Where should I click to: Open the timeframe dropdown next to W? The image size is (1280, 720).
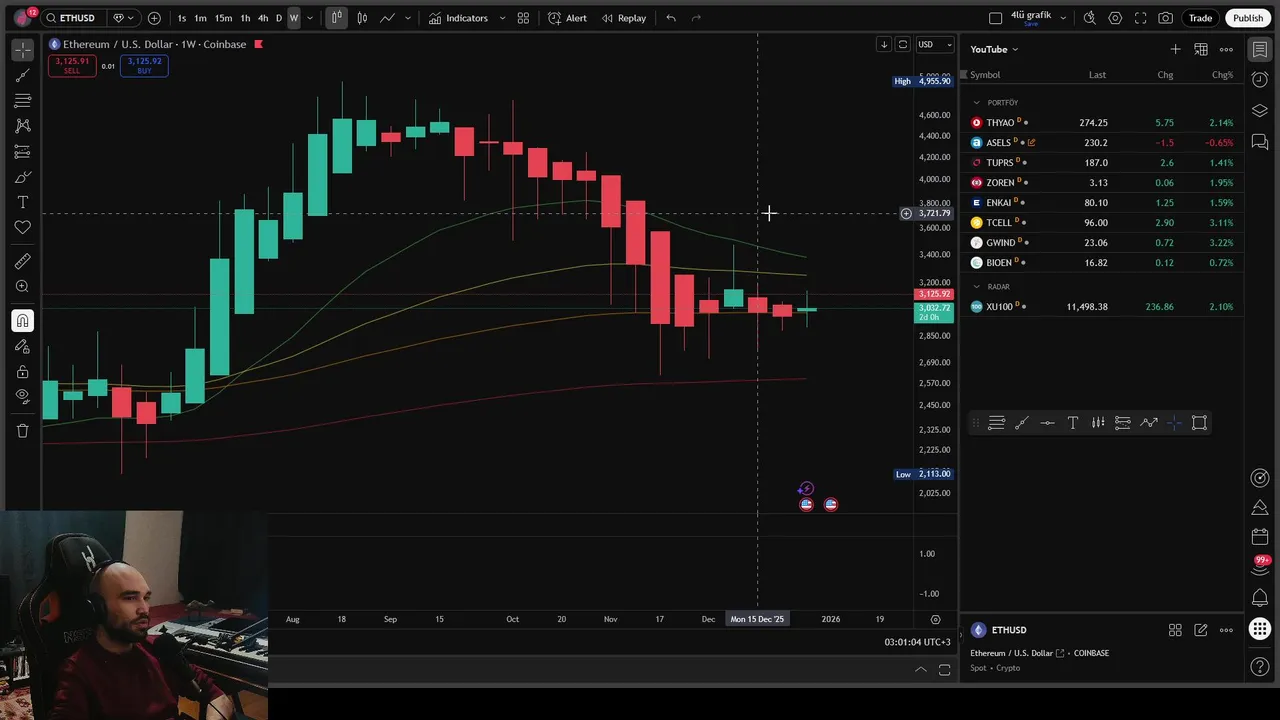[310, 18]
